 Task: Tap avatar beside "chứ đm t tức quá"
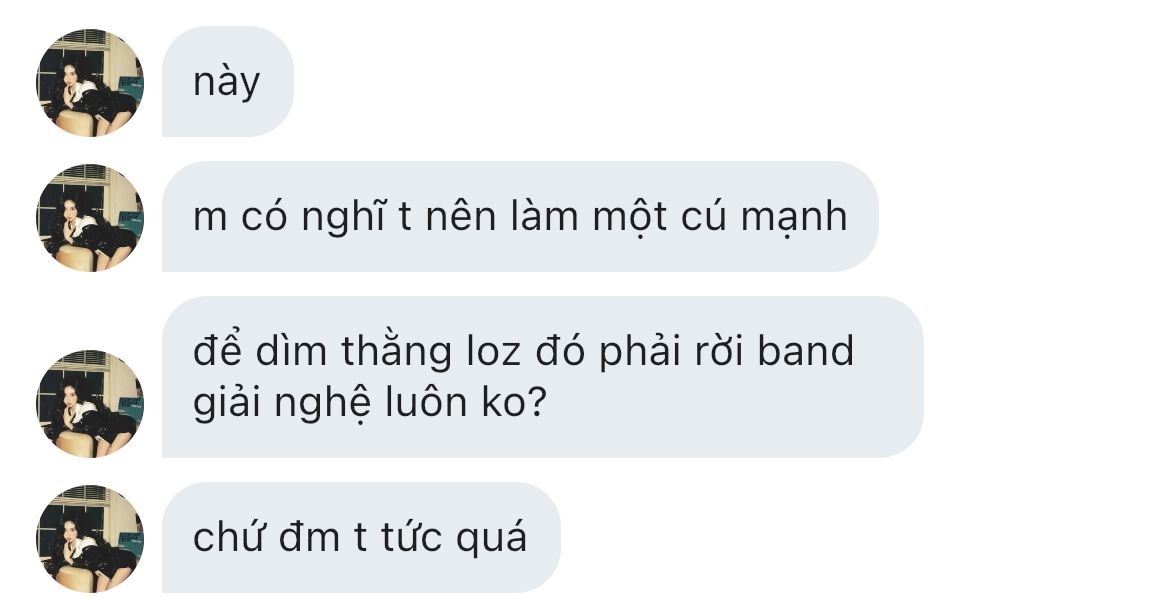tap(90, 538)
